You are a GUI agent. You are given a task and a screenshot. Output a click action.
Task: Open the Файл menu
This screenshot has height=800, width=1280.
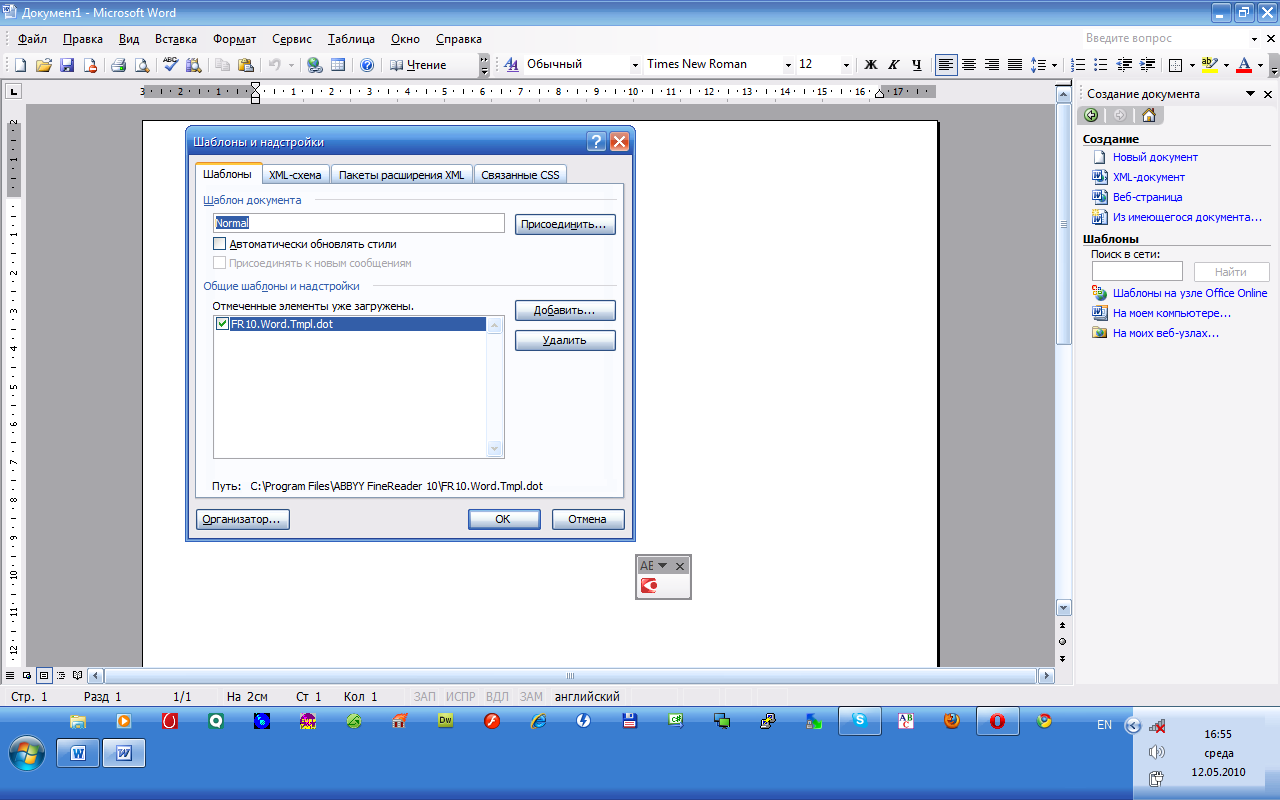tap(32, 39)
